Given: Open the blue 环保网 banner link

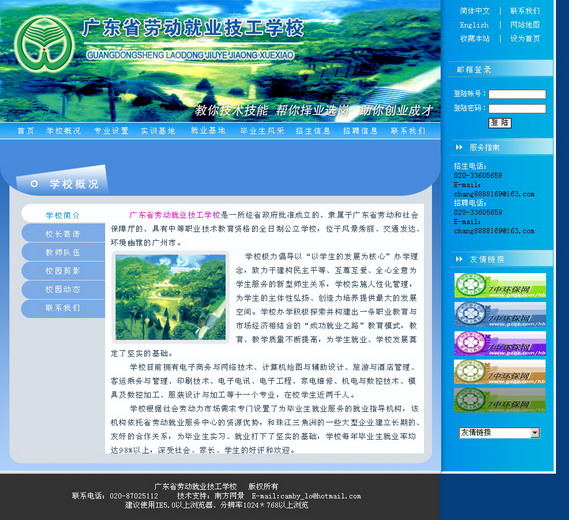Looking at the screenshot, I should 500,314.
